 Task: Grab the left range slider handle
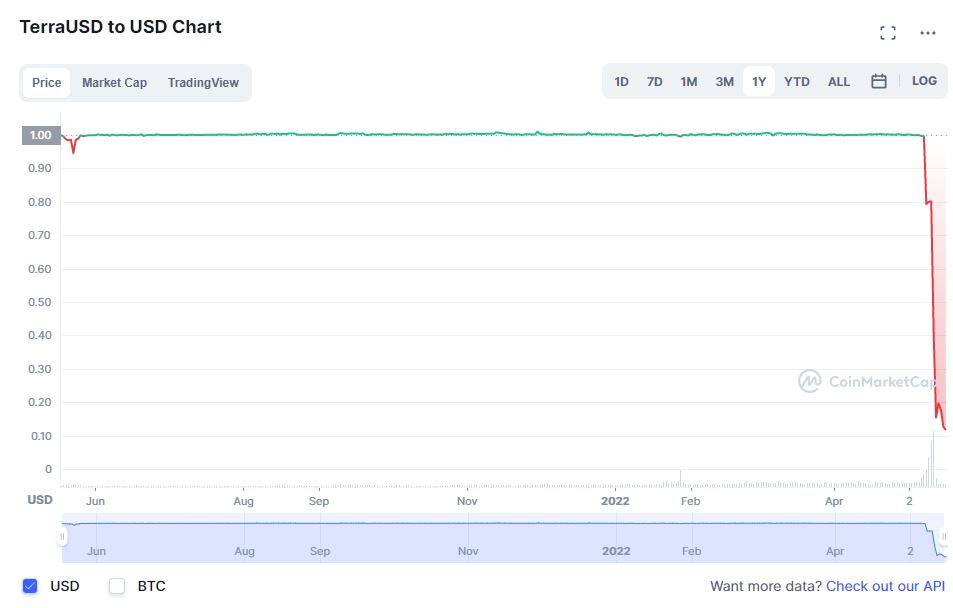tap(62, 537)
